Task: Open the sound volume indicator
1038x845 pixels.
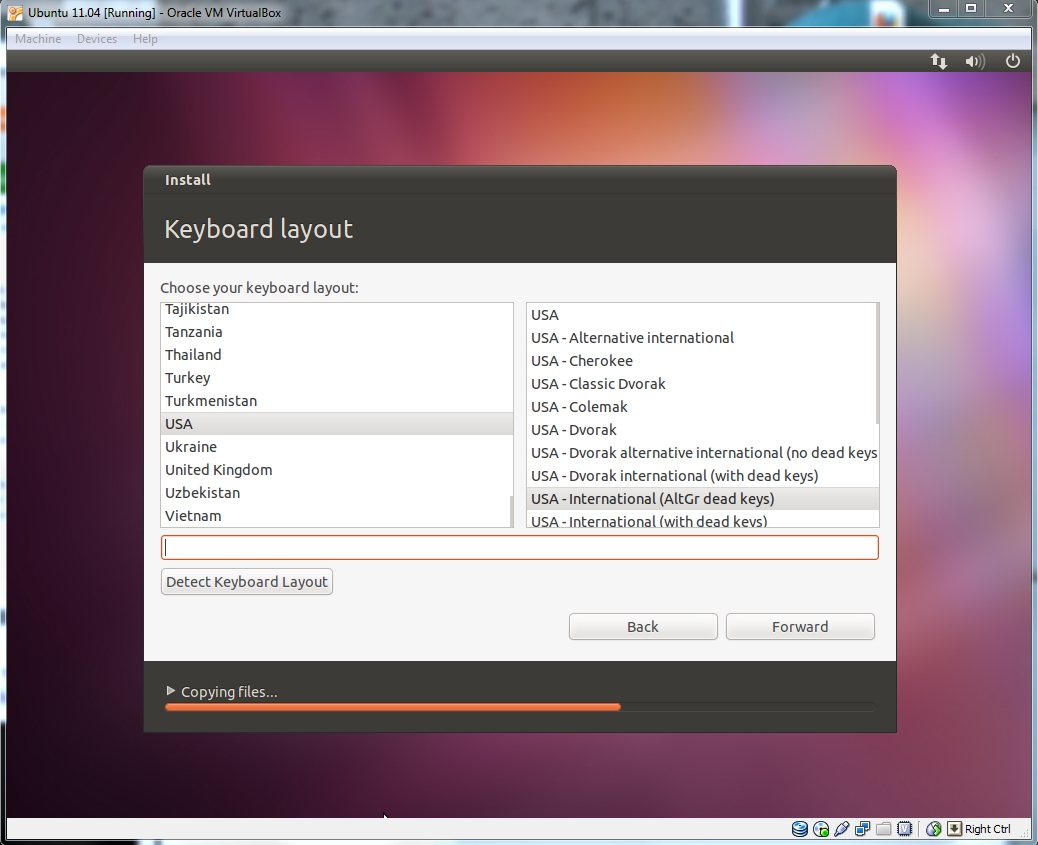Action: (x=974, y=61)
